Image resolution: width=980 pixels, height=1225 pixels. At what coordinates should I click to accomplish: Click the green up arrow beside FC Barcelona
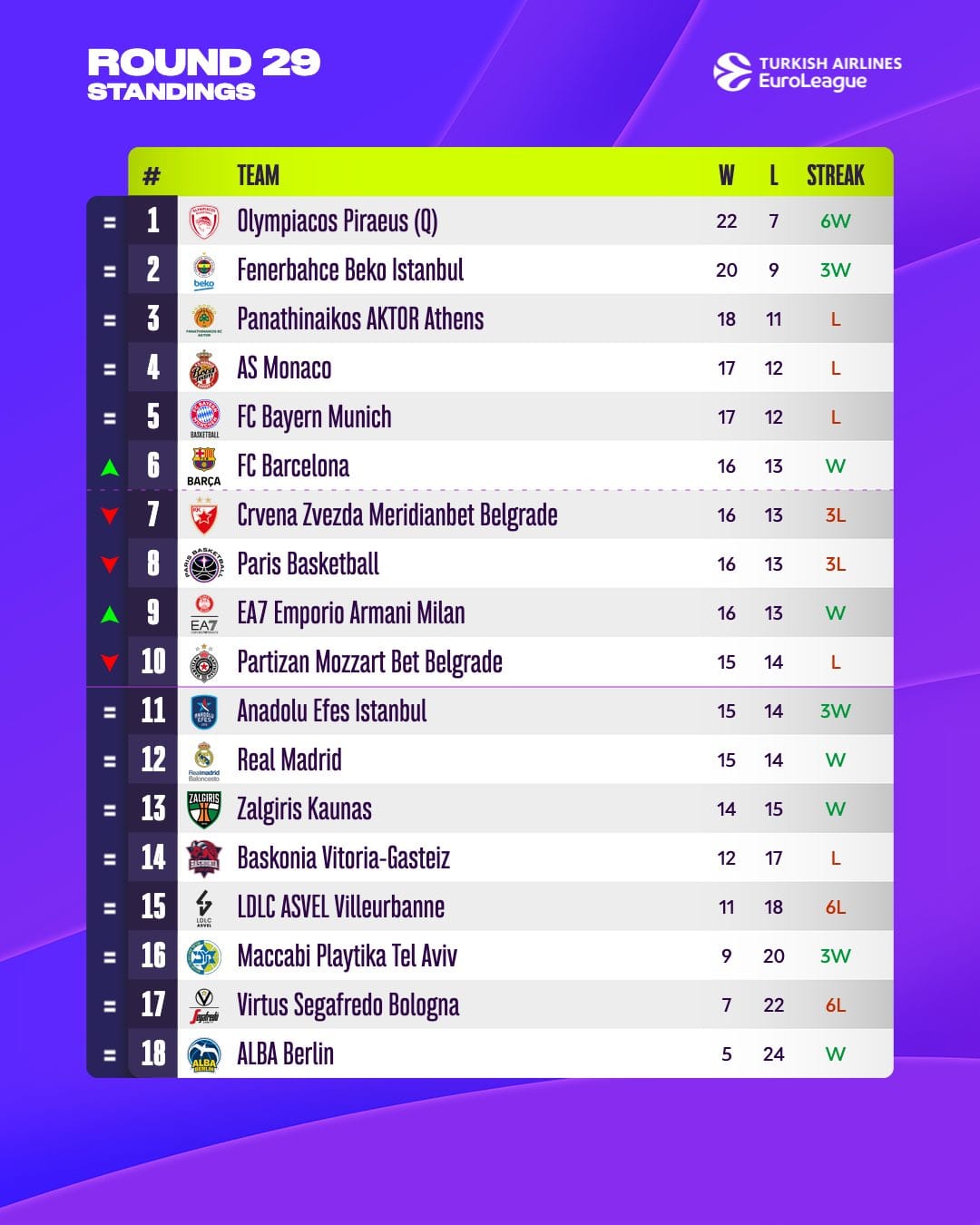pyautogui.click(x=110, y=467)
